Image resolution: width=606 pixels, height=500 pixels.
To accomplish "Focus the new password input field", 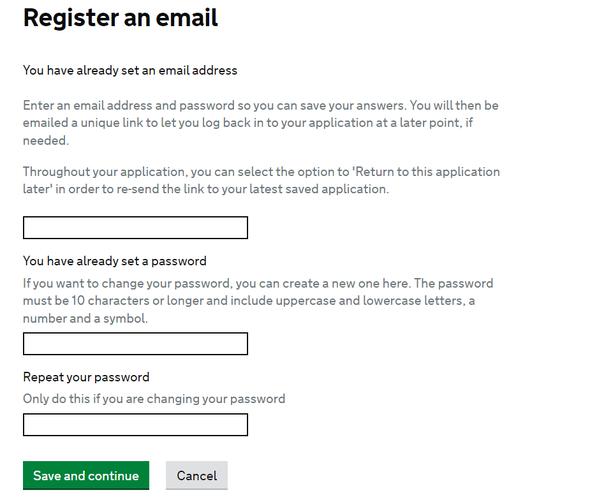I will click(x=135, y=344).
